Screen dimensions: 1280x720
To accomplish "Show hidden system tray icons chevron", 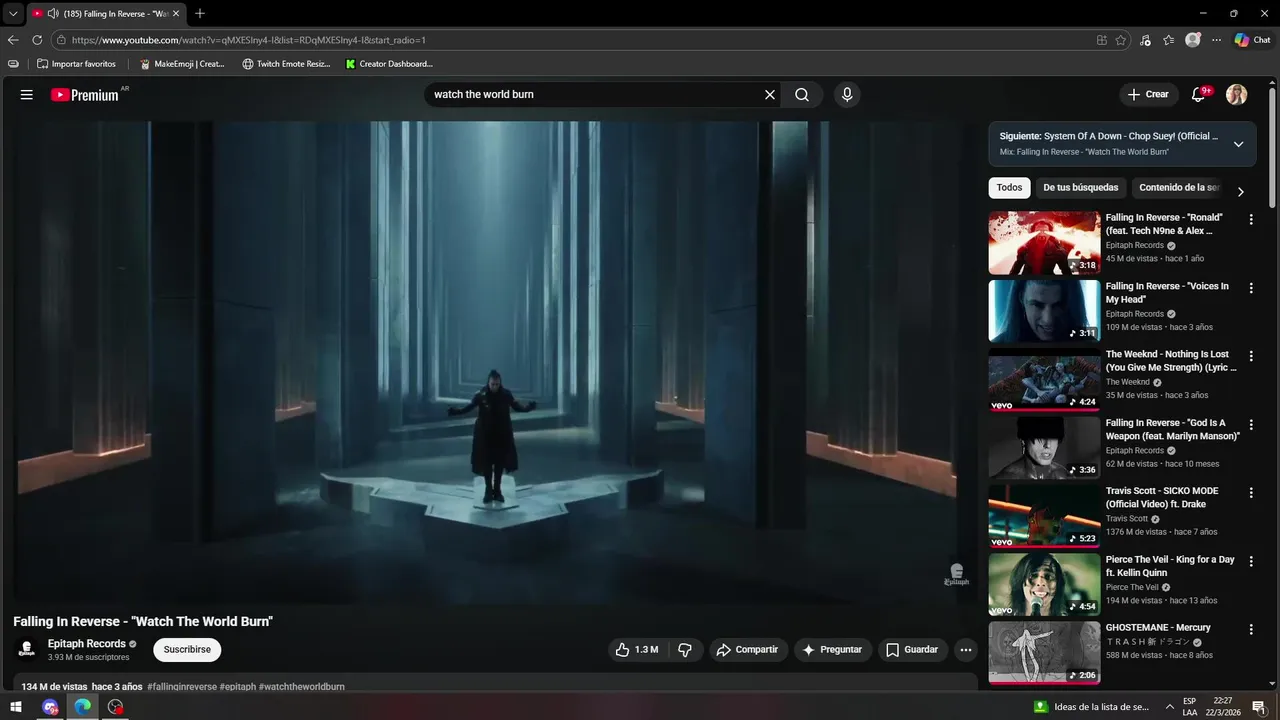I will click(x=1169, y=707).
